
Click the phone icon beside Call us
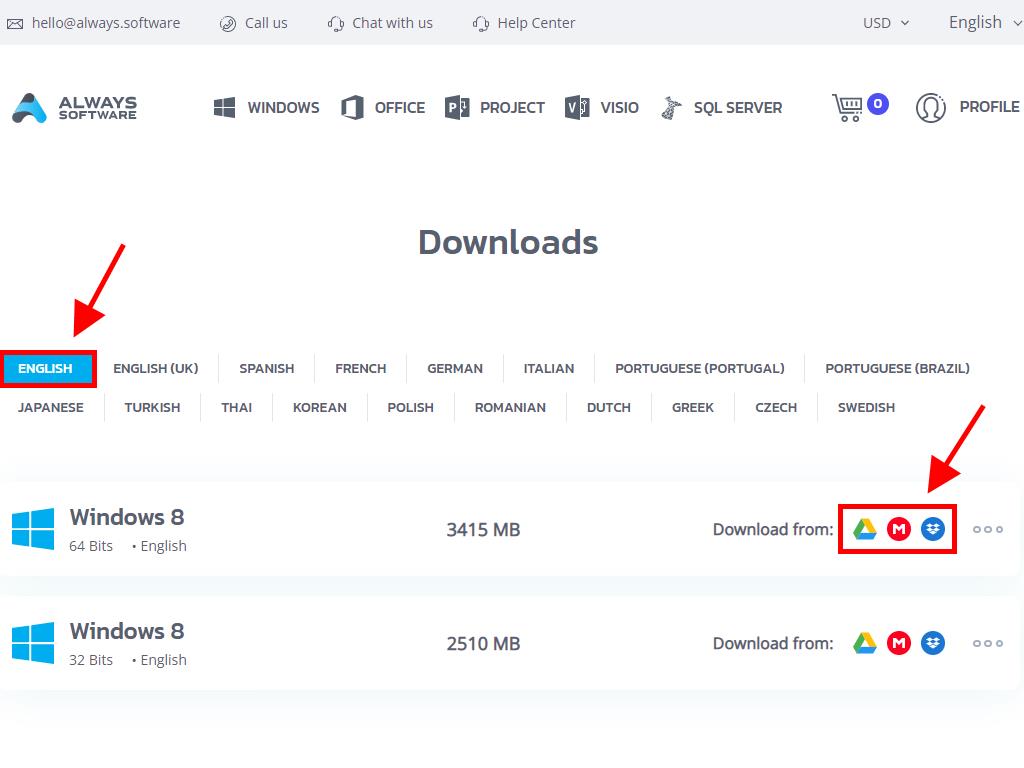pos(227,24)
